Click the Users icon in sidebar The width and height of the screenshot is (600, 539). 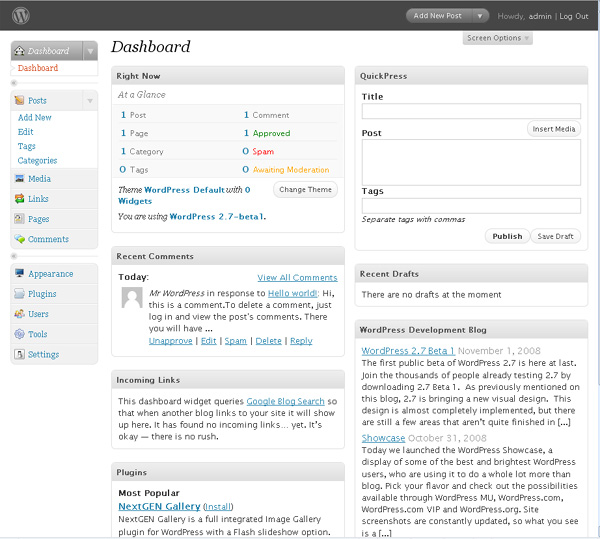(x=19, y=314)
